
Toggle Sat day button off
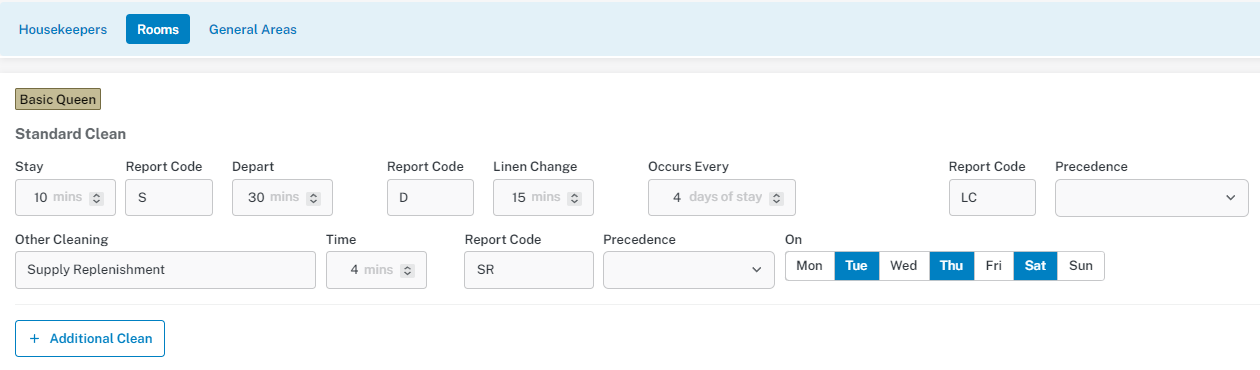(1036, 266)
